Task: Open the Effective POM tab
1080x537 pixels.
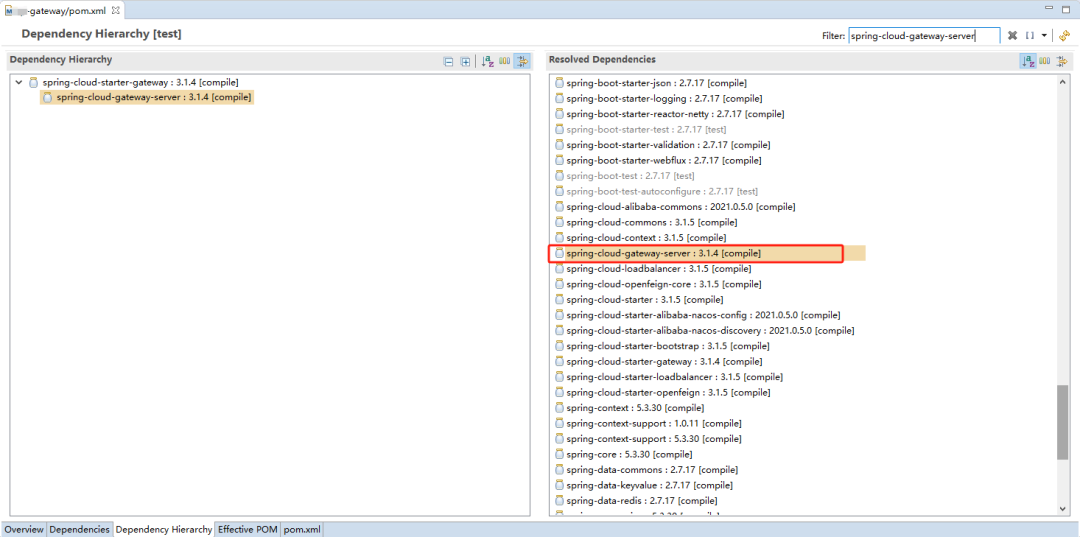Action: tap(247, 529)
